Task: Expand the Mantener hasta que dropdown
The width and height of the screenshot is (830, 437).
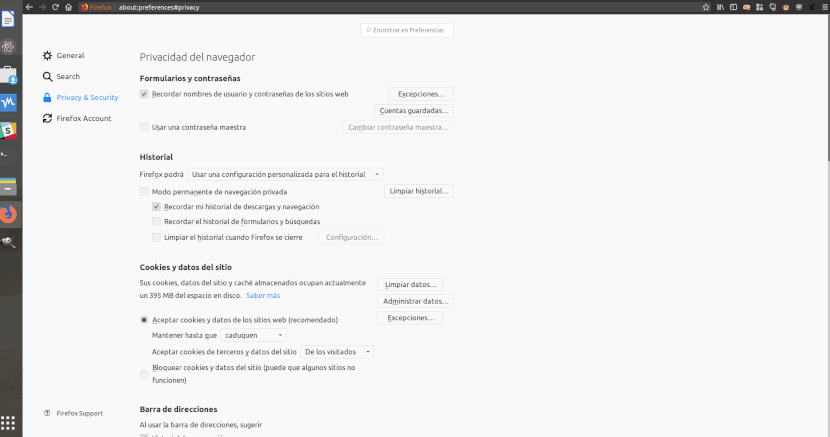Action: point(254,335)
